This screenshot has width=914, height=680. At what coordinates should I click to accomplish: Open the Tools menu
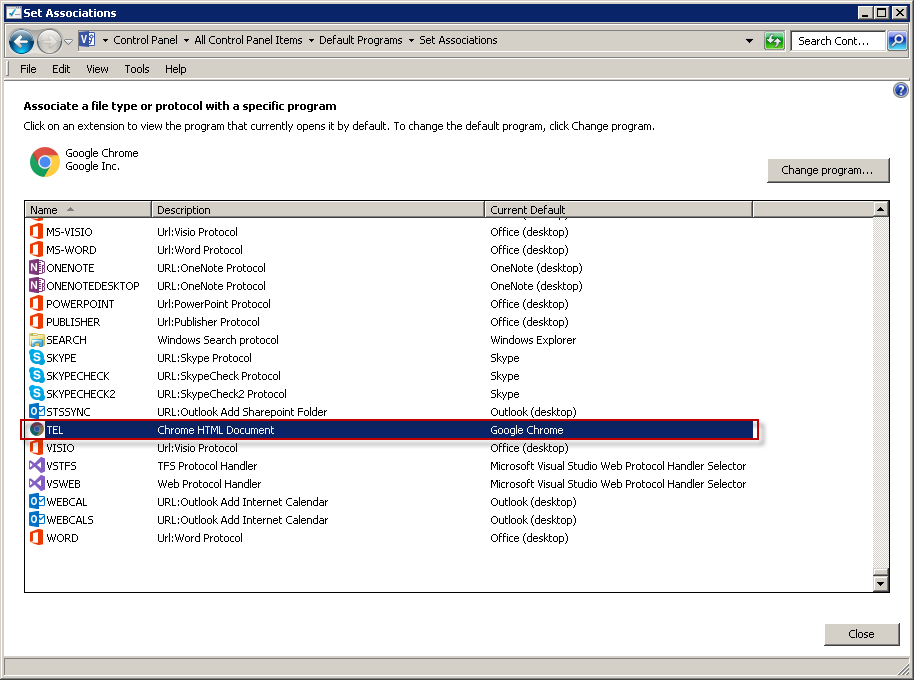137,69
